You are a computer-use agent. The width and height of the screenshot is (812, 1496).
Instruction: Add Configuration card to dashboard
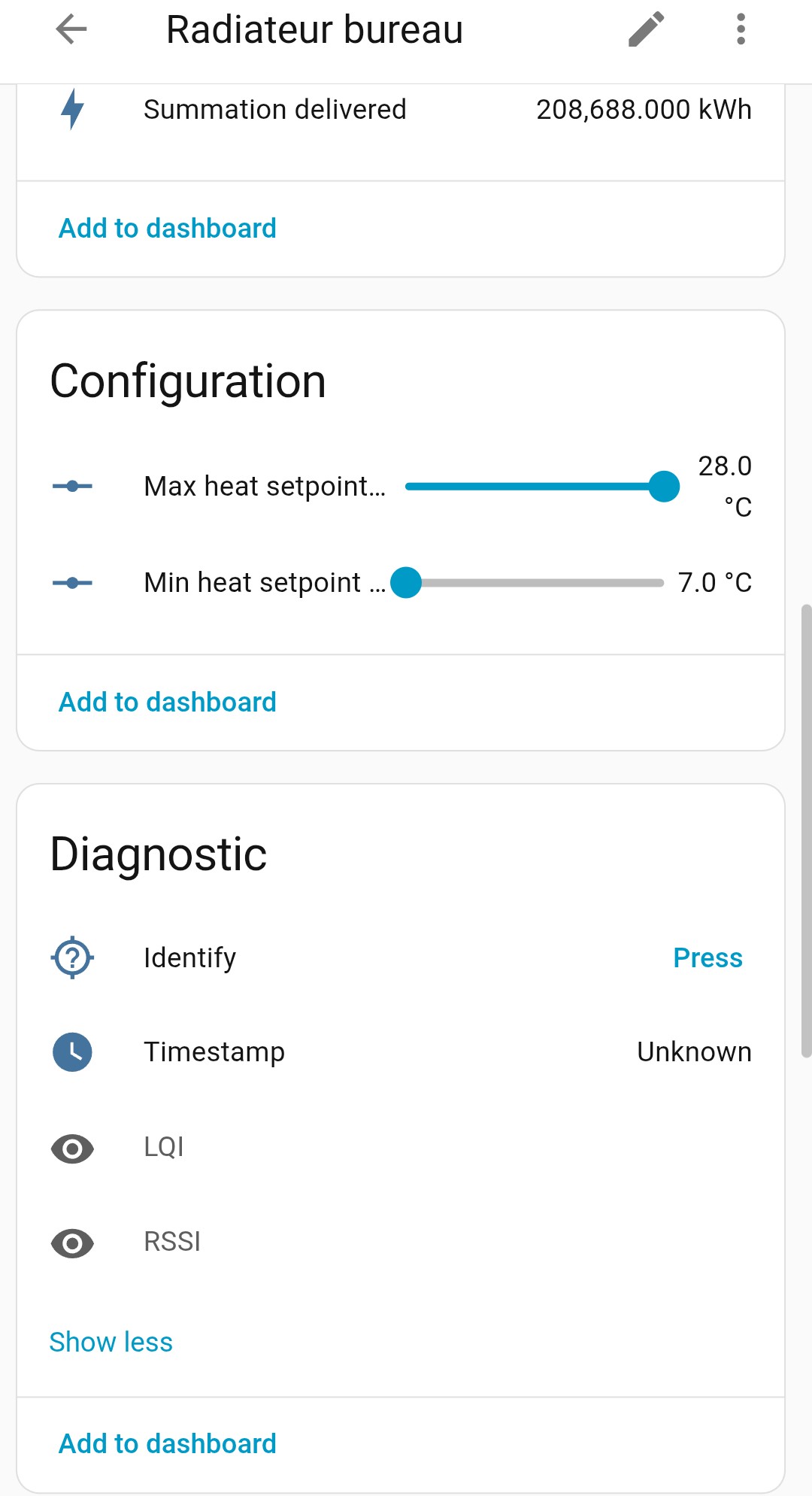[168, 702]
